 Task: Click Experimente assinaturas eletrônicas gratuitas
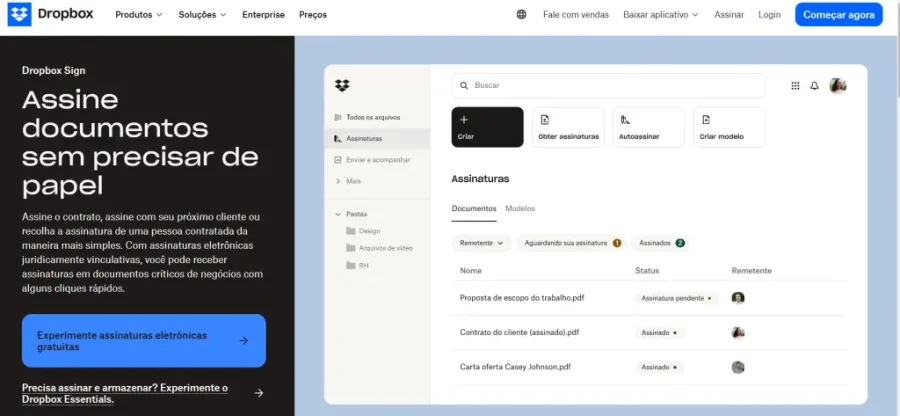(143, 341)
